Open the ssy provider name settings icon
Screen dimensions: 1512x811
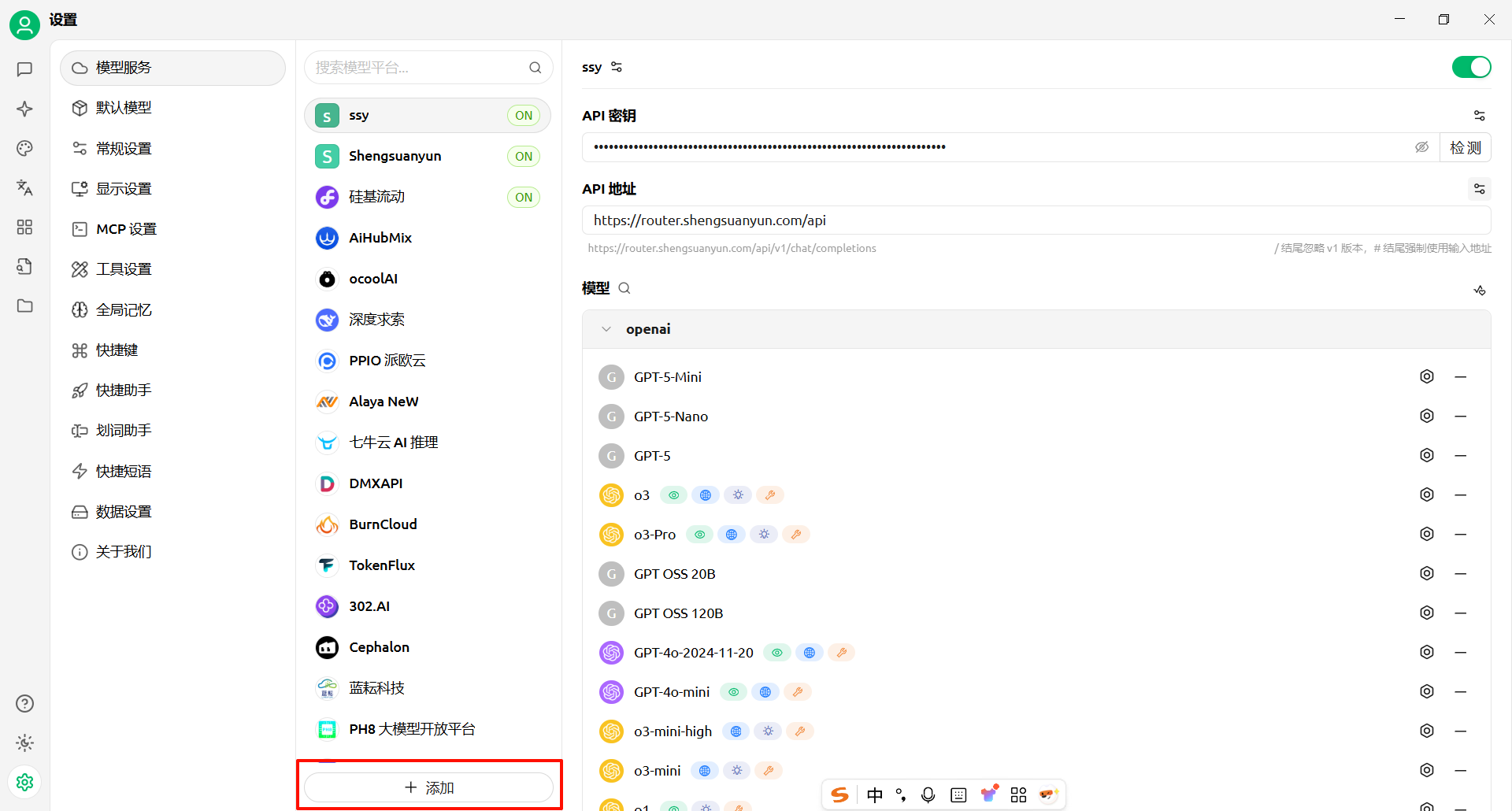(617, 67)
